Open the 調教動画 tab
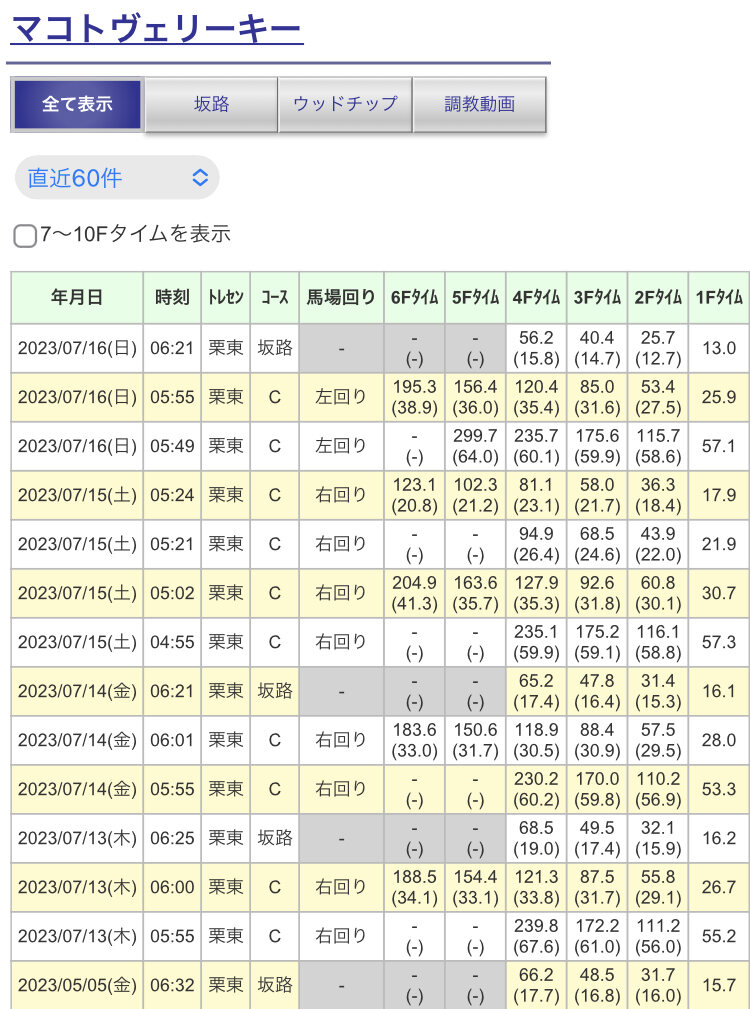The width and height of the screenshot is (750, 1009). 480,104
